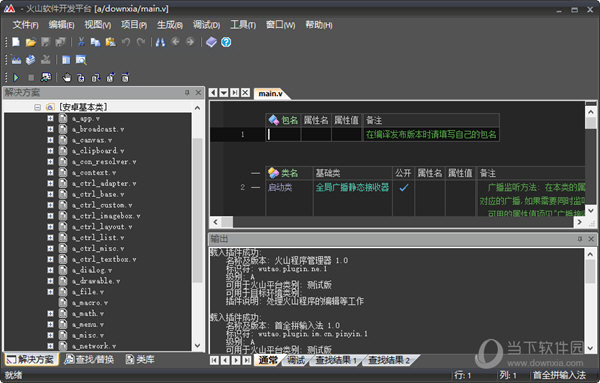Viewport: 600px width, 383px height.
Task: Open the 调试(D) menu
Action: [x=206, y=25]
